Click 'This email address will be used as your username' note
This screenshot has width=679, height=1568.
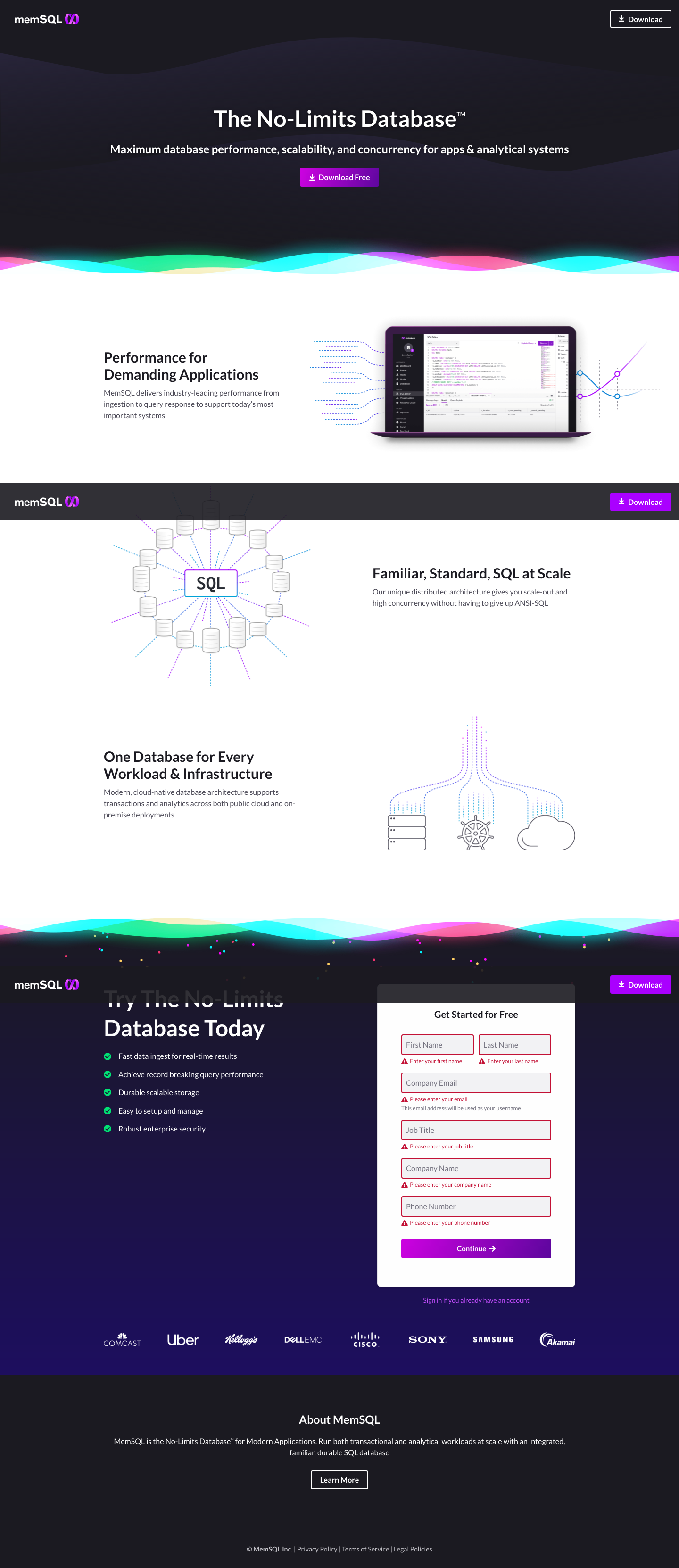click(x=461, y=1108)
